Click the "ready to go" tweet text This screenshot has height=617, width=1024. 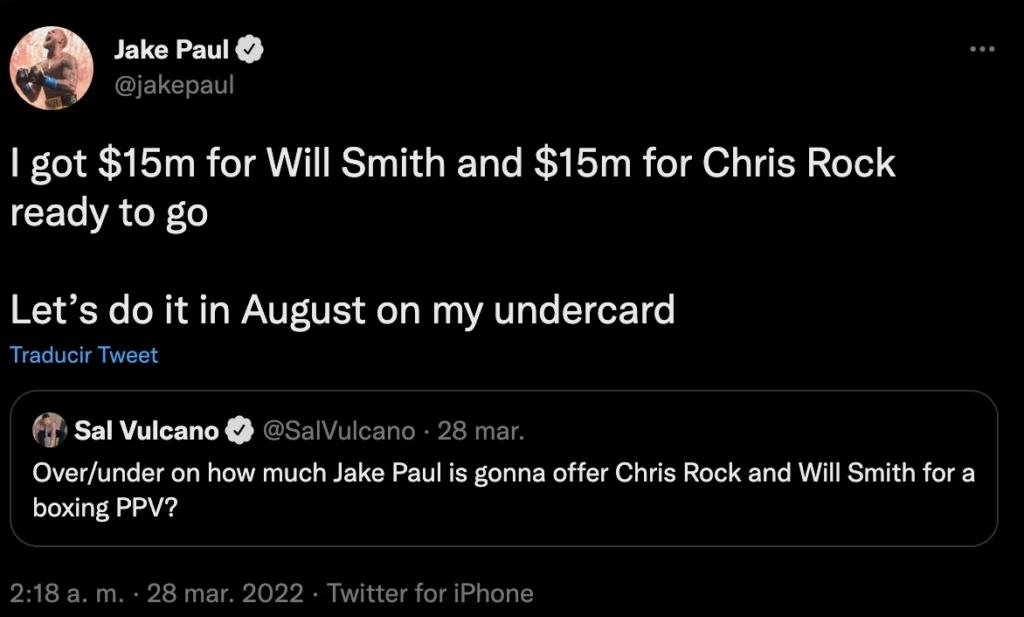[x=109, y=212]
